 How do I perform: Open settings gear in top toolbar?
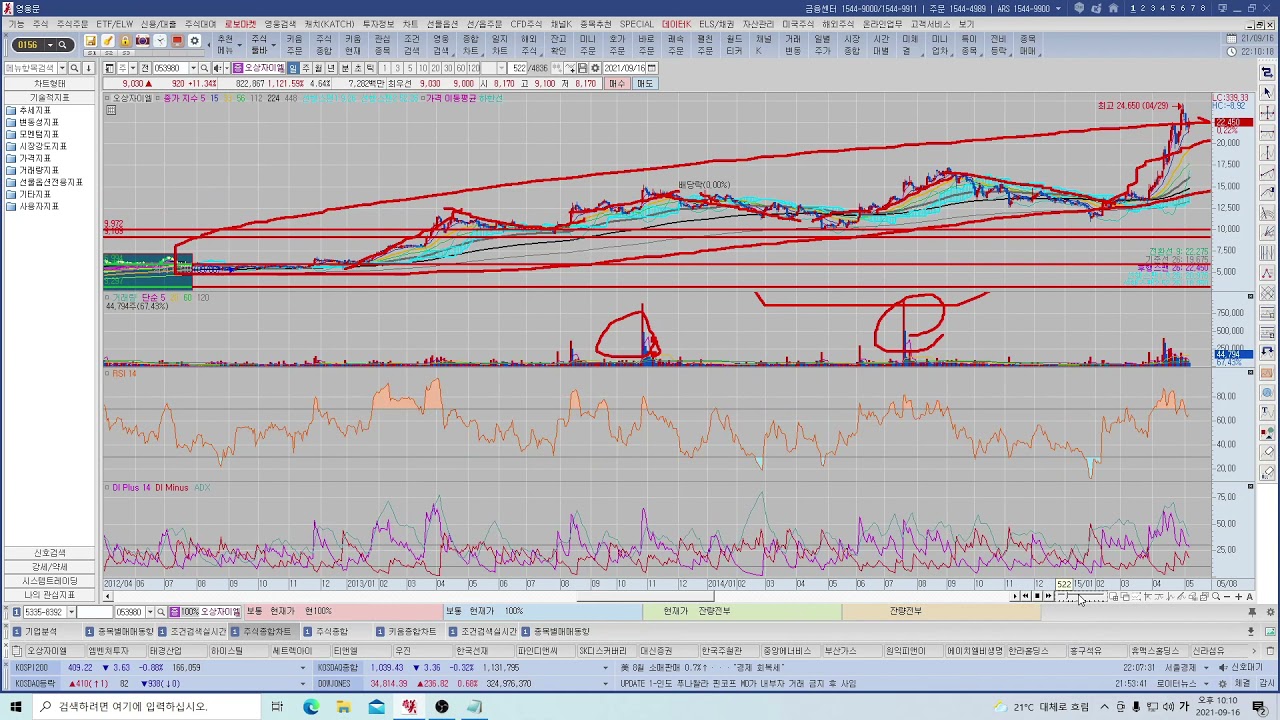pos(194,41)
